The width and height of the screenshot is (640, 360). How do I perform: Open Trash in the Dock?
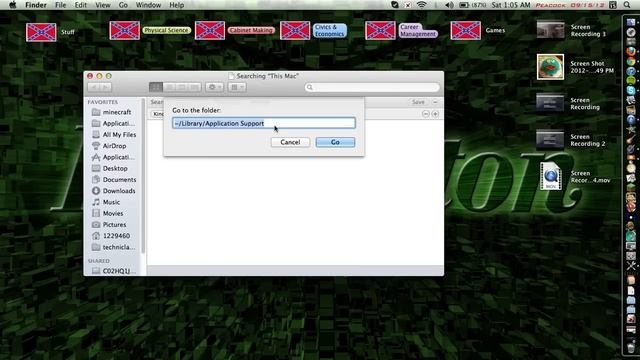pos(631,347)
